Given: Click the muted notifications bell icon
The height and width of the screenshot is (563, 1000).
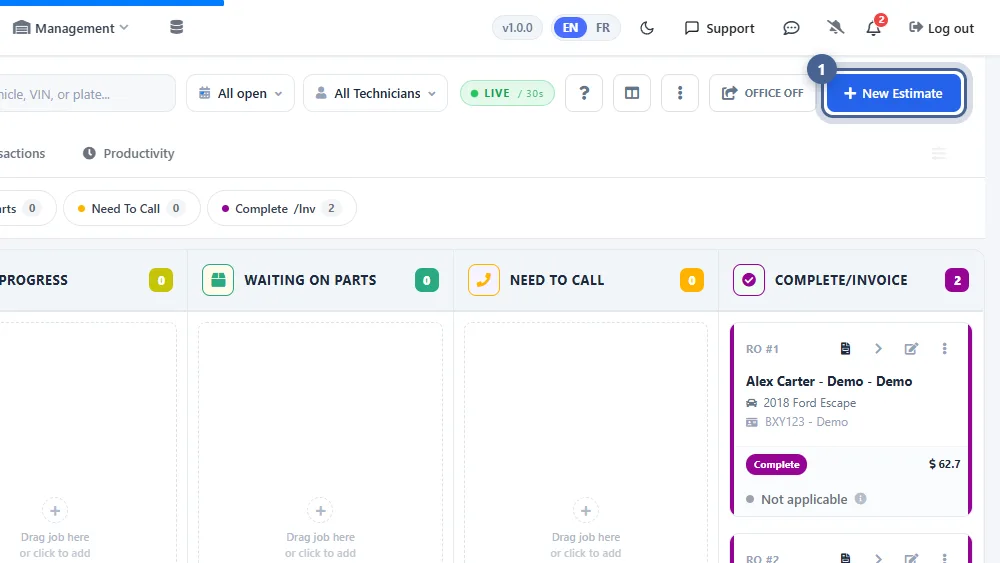Looking at the screenshot, I should pos(835,27).
